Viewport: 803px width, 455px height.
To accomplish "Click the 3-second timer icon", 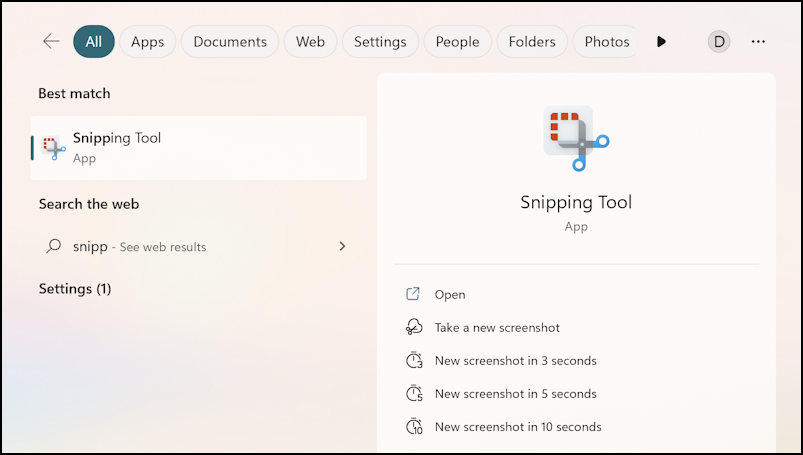I will (x=414, y=360).
